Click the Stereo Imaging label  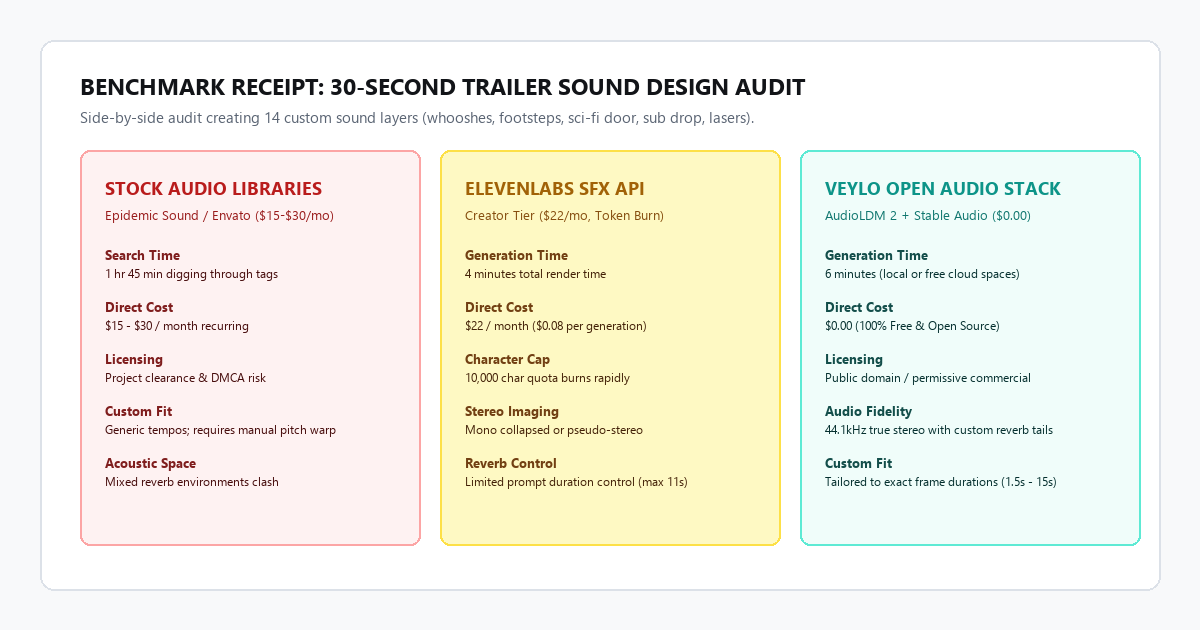[512, 411]
